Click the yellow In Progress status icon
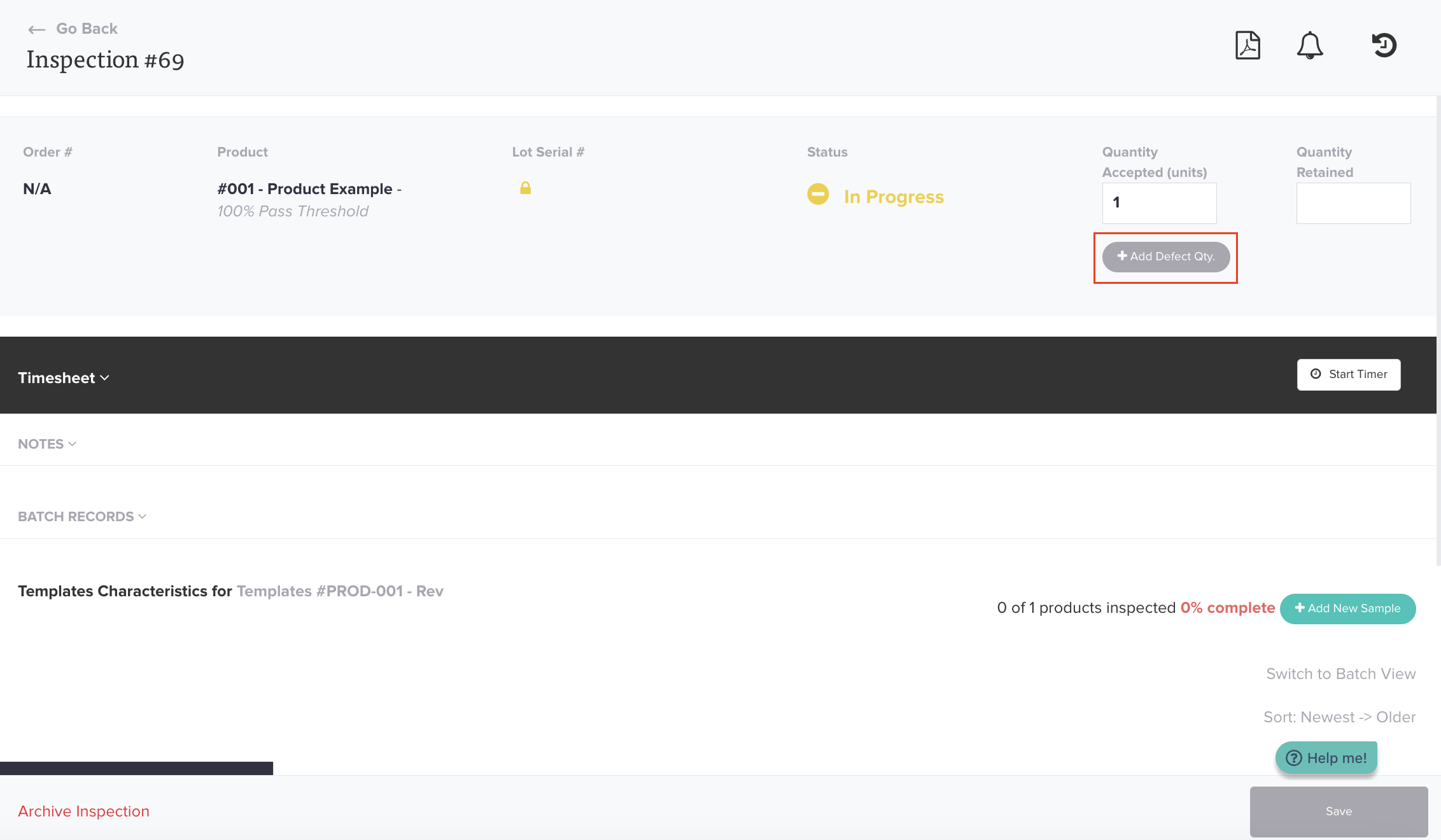The image size is (1441, 840). pyautogui.click(x=818, y=194)
